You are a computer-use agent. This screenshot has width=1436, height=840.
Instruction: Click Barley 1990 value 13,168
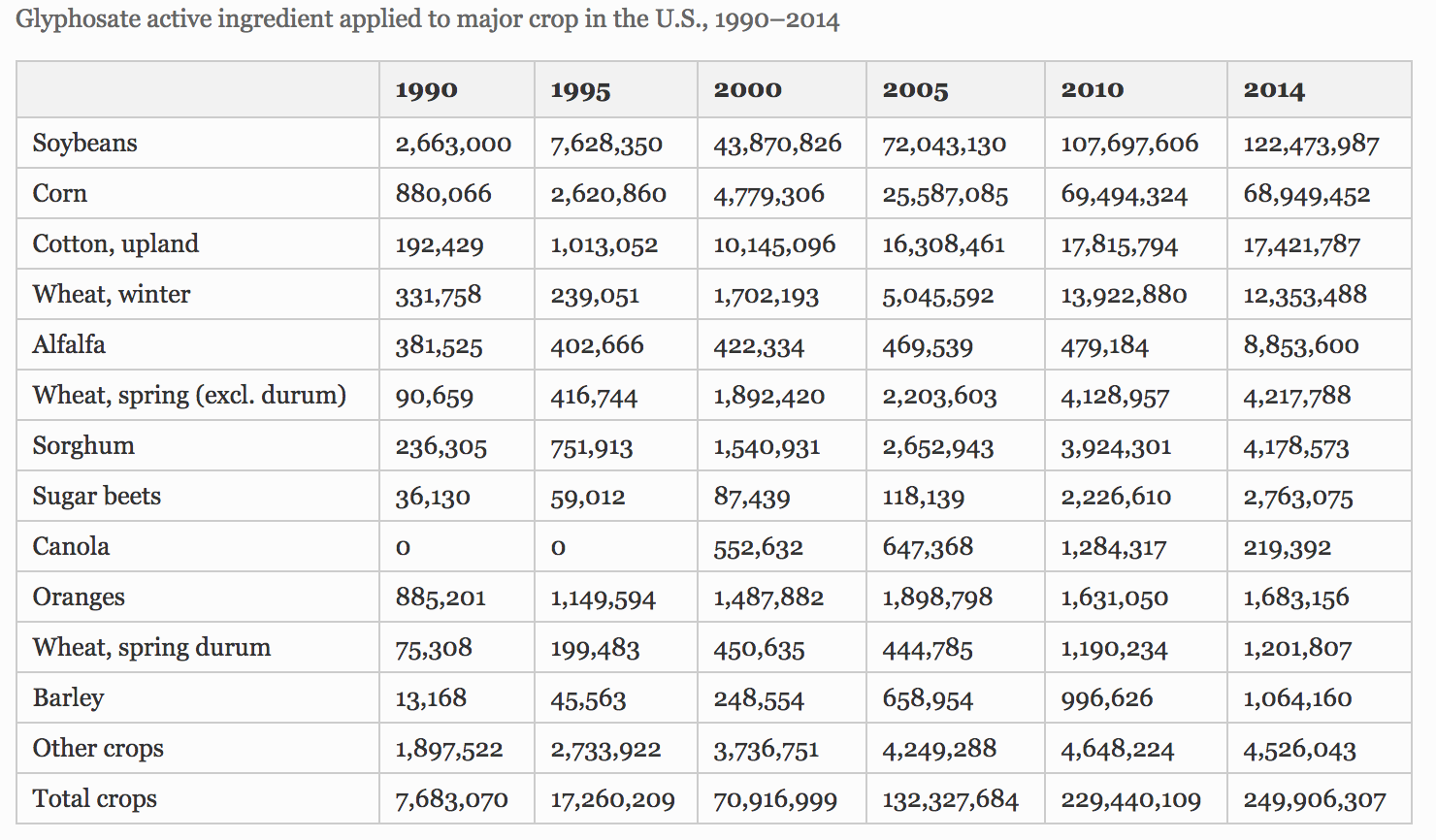tap(431, 698)
